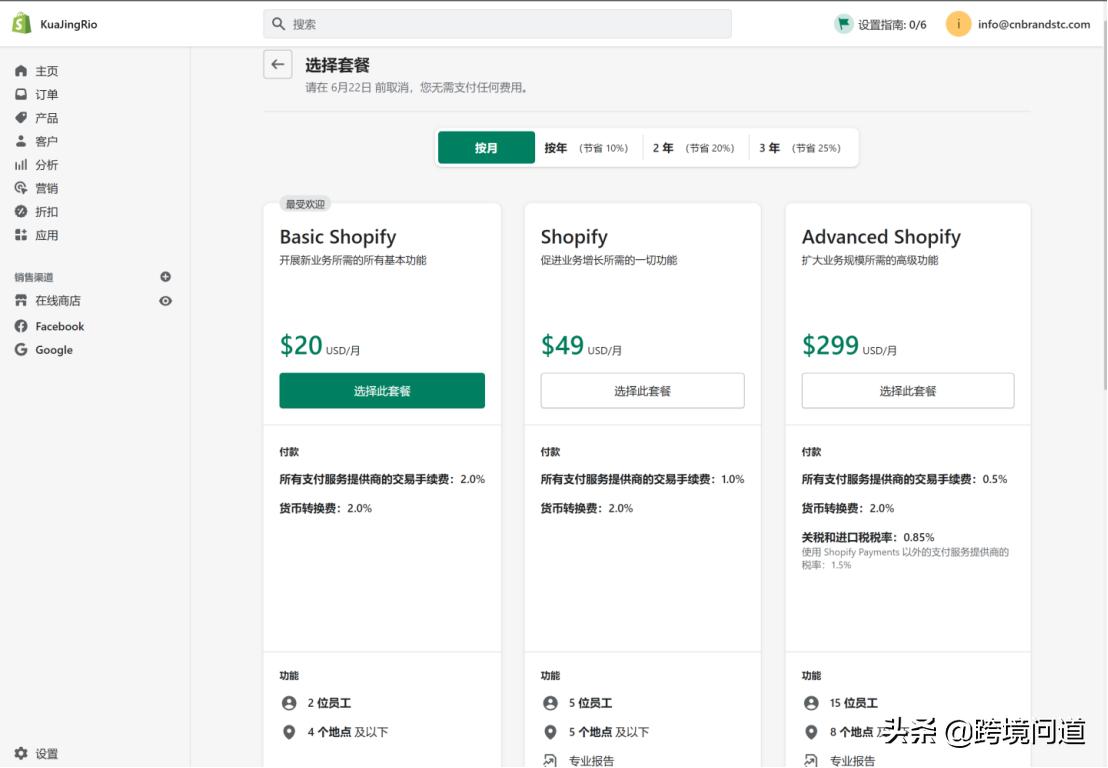Open the 订单 orders section
The image size is (1108, 768).
pyautogui.click(x=46, y=94)
